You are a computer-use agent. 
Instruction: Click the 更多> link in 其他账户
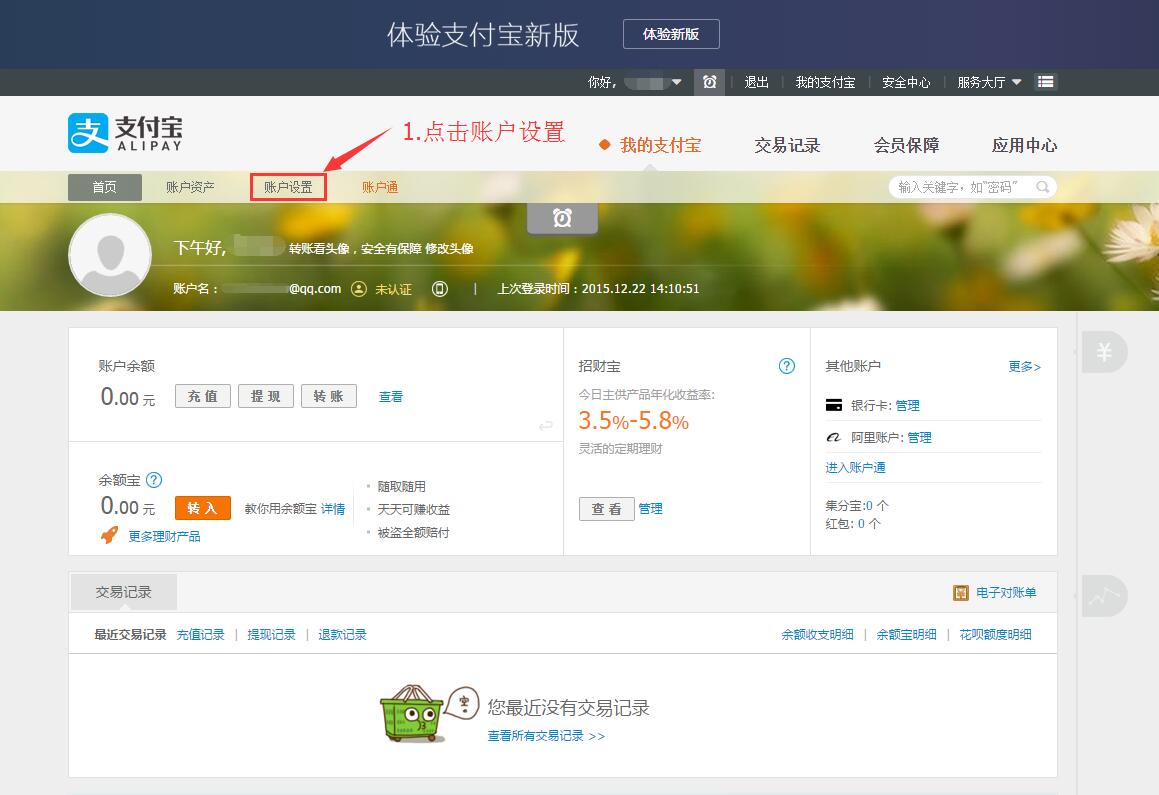(x=1024, y=366)
